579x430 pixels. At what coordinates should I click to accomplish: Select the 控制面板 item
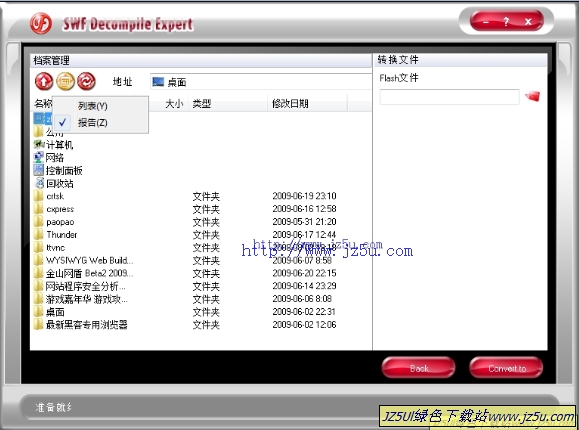tap(64, 170)
